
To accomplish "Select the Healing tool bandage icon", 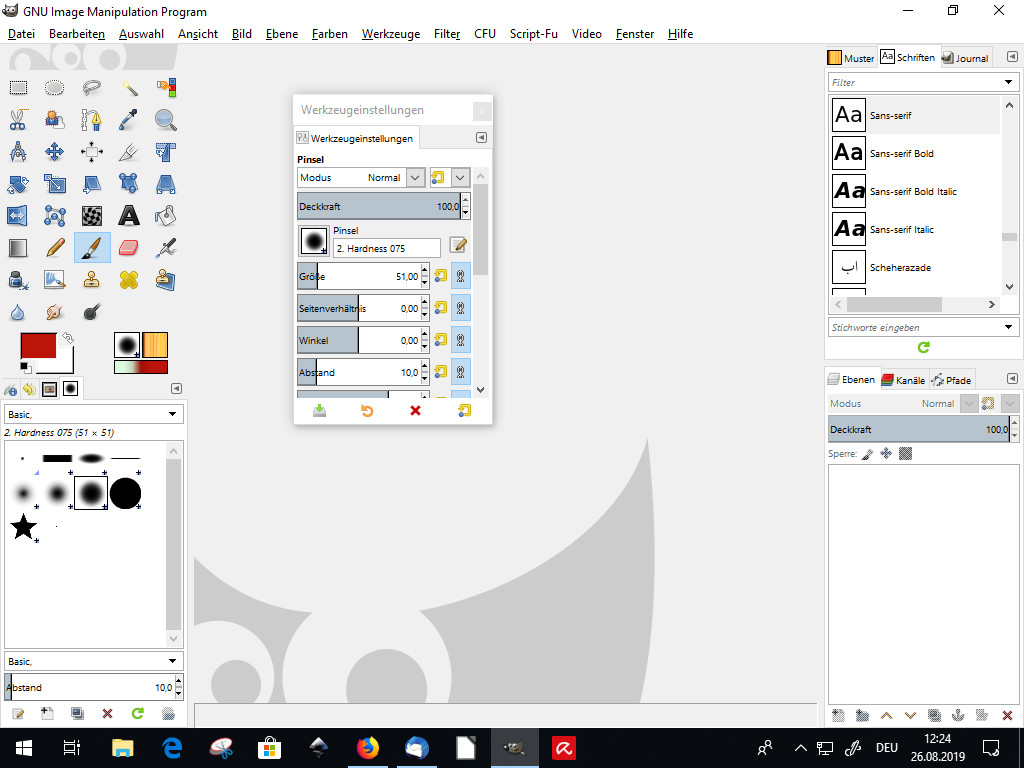I will 129,279.
